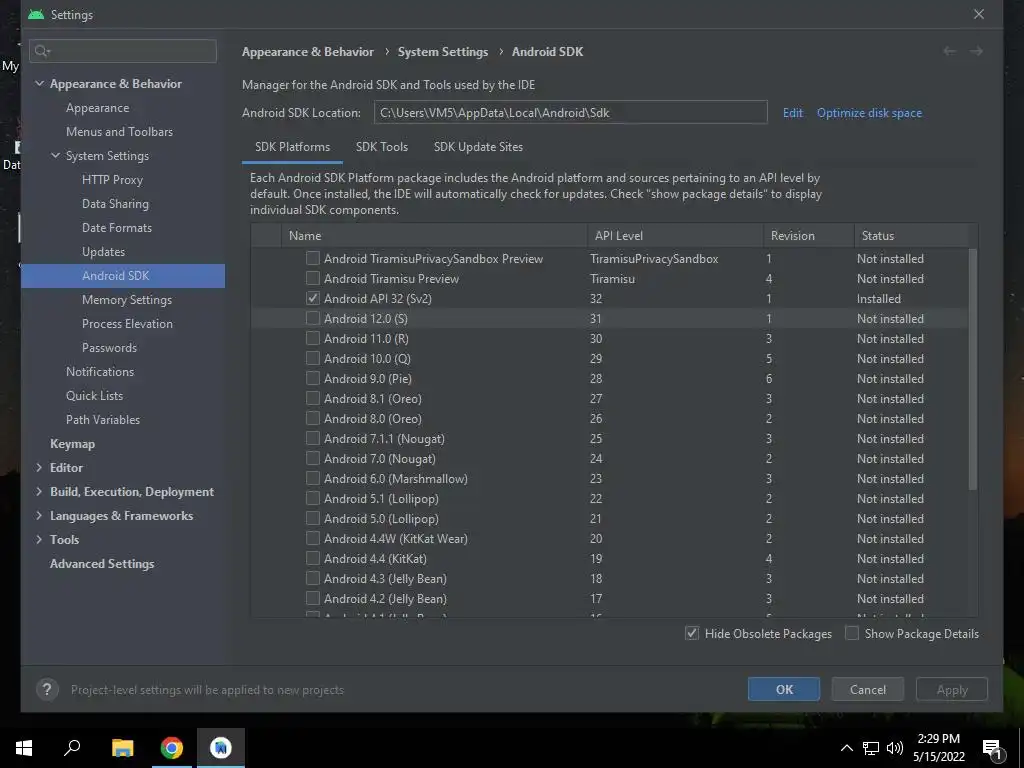Click System Settings breadcrumb
Viewport: 1024px width, 768px height.
point(443,52)
